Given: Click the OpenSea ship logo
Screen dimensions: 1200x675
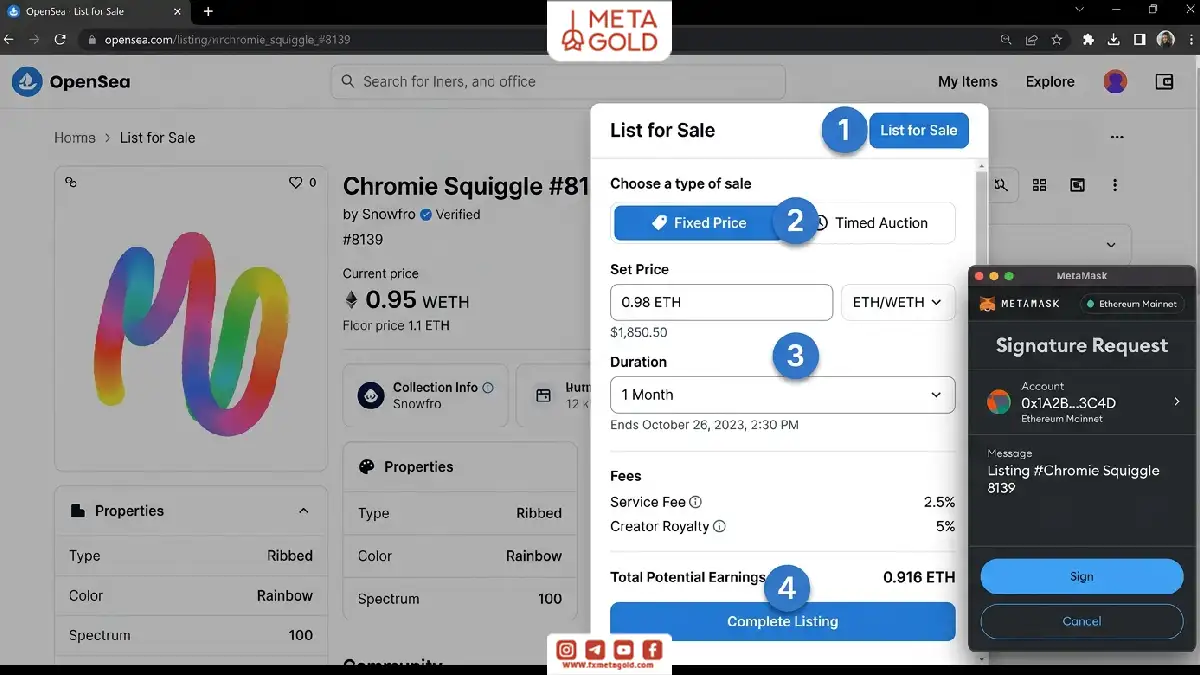Looking at the screenshot, I should pos(27,82).
